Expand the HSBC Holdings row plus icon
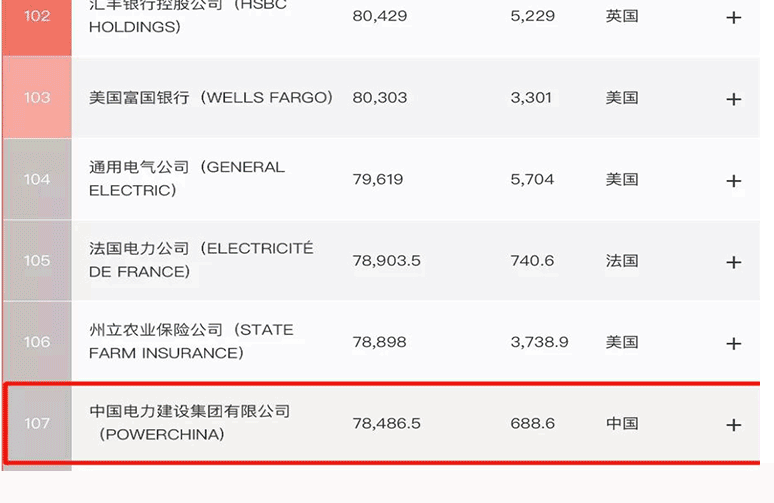 click(x=733, y=18)
